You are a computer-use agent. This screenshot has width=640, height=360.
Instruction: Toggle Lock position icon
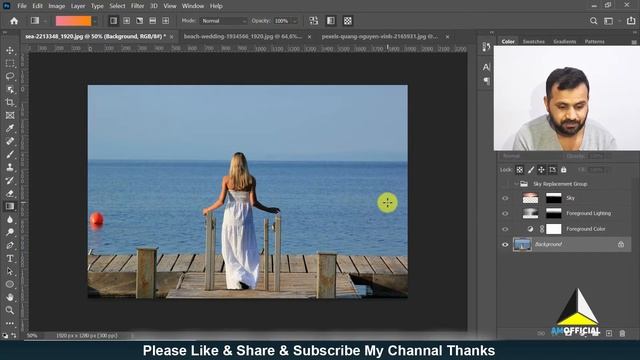click(x=541, y=170)
